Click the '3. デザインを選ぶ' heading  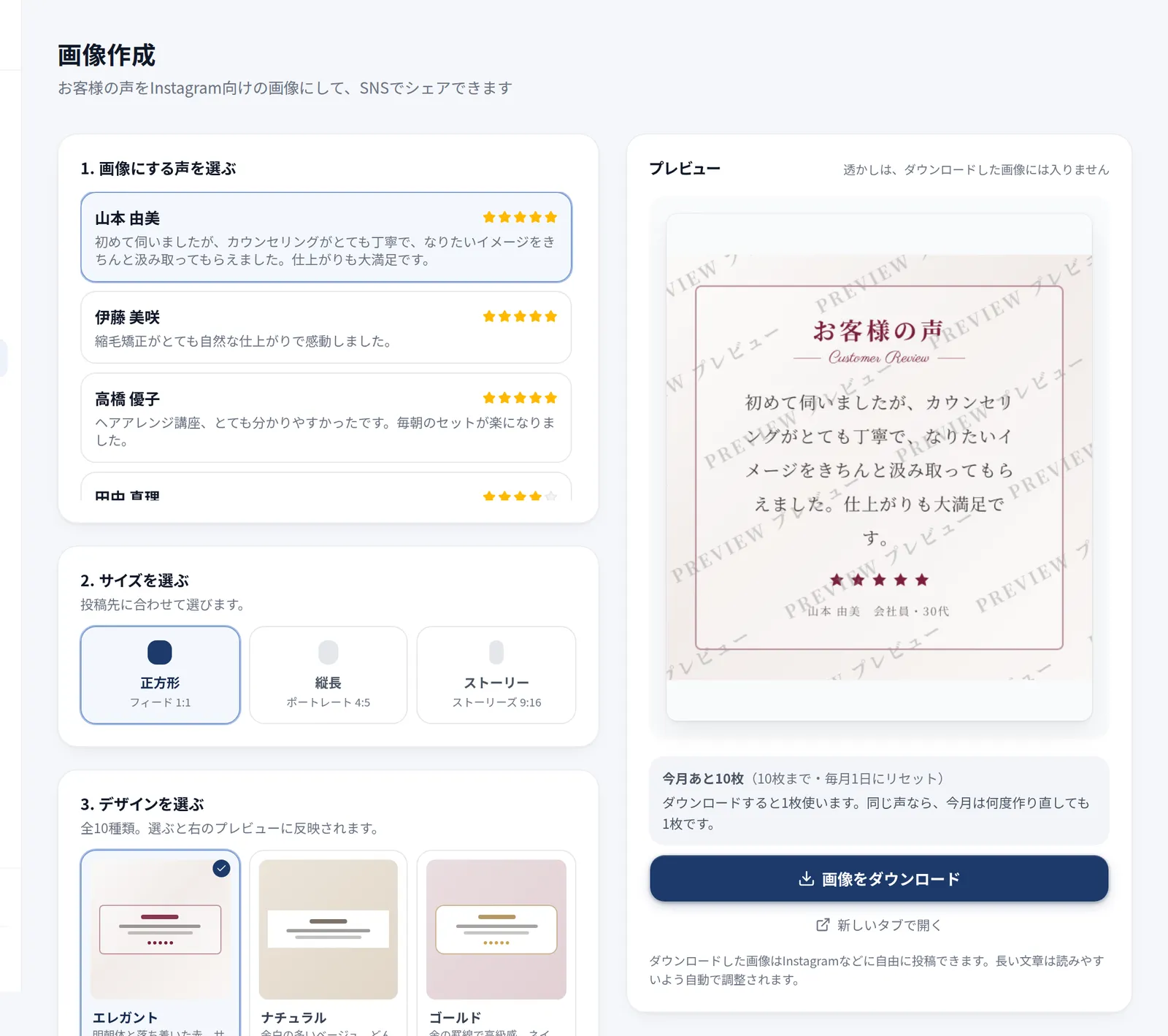click(142, 804)
